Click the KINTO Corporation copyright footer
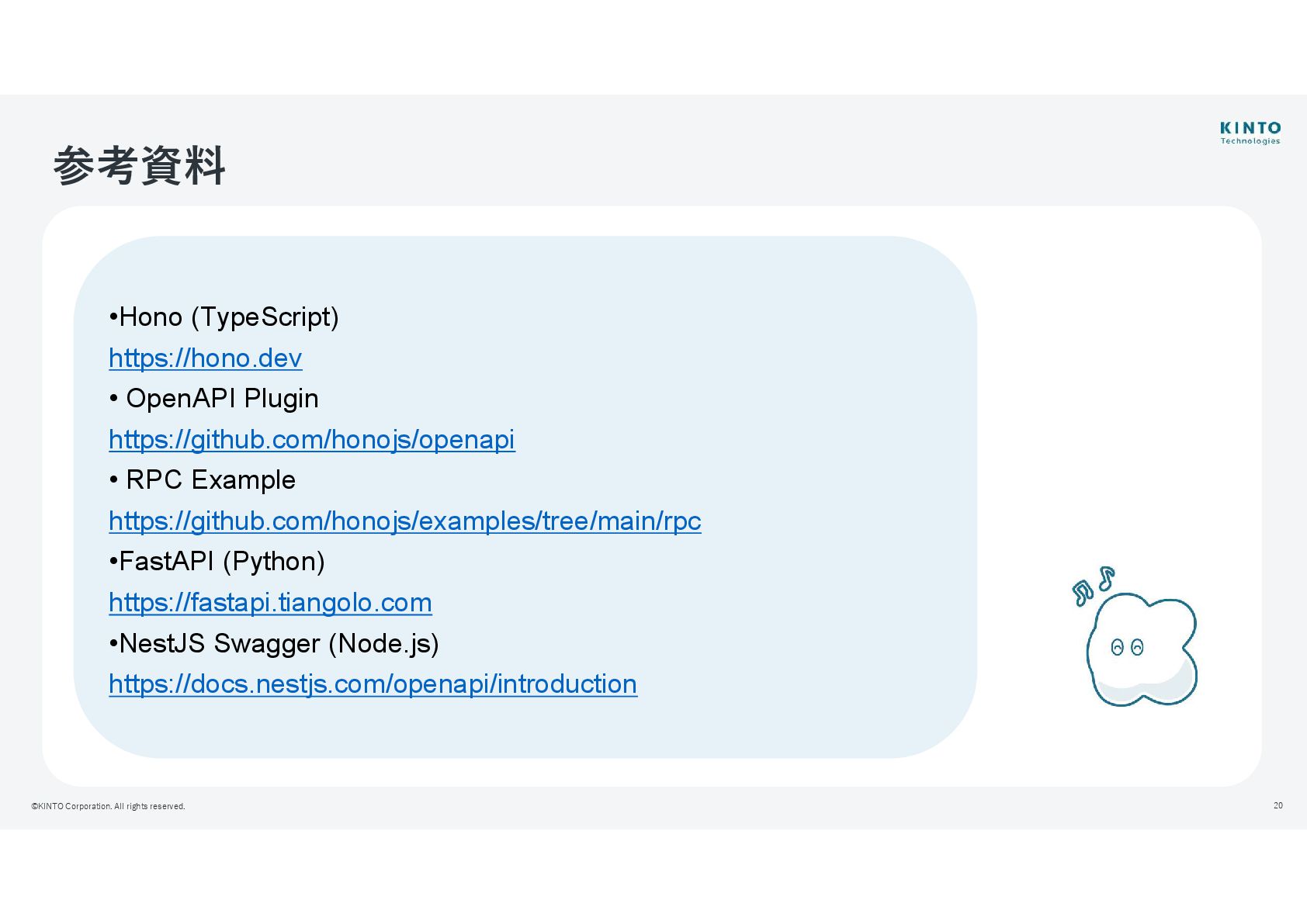Screen dimensions: 1307x924 tap(108, 806)
